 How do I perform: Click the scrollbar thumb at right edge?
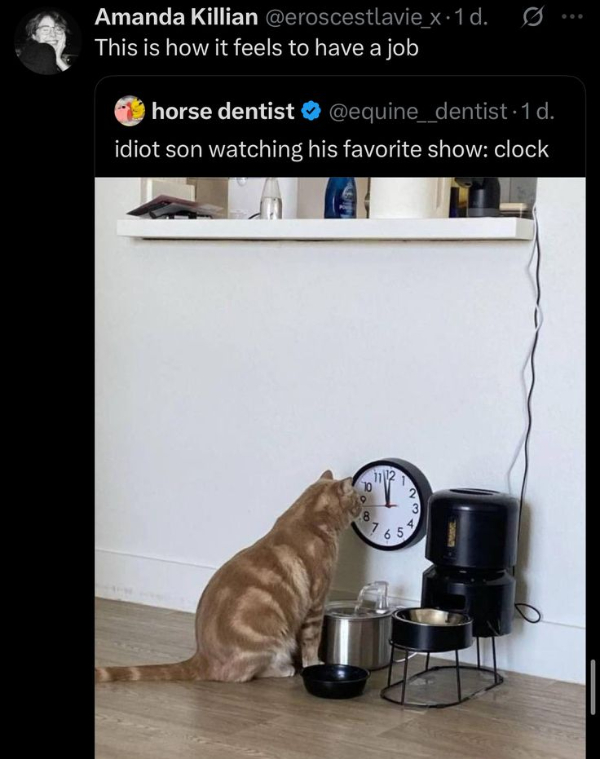point(593,686)
